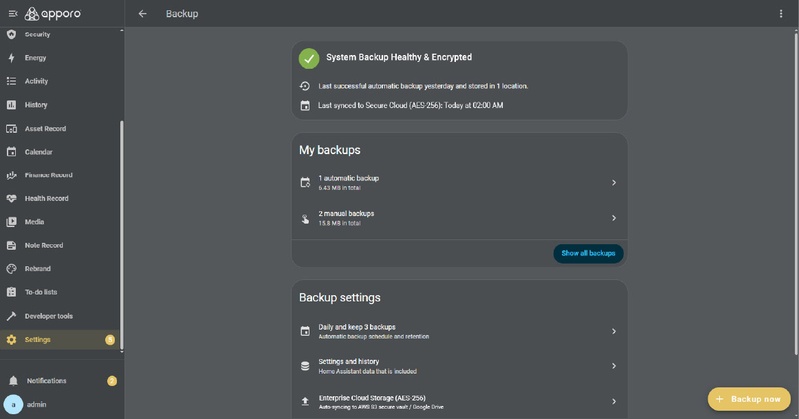This screenshot has width=799, height=419.
Task: Click the manual backups hand icon
Action: [305, 218]
